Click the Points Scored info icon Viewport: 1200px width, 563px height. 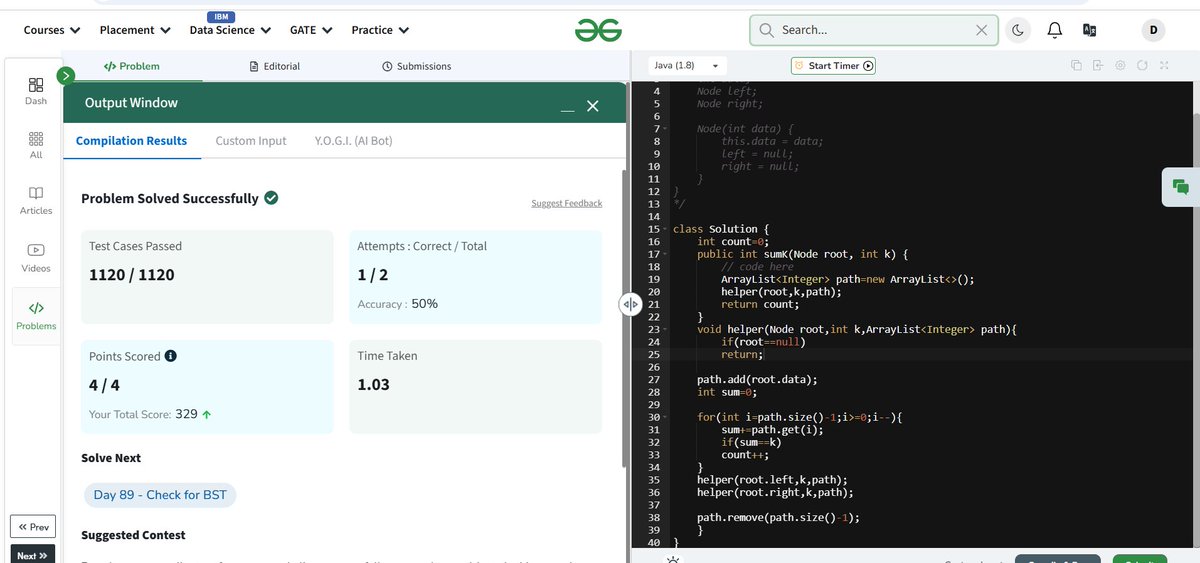tap(171, 356)
